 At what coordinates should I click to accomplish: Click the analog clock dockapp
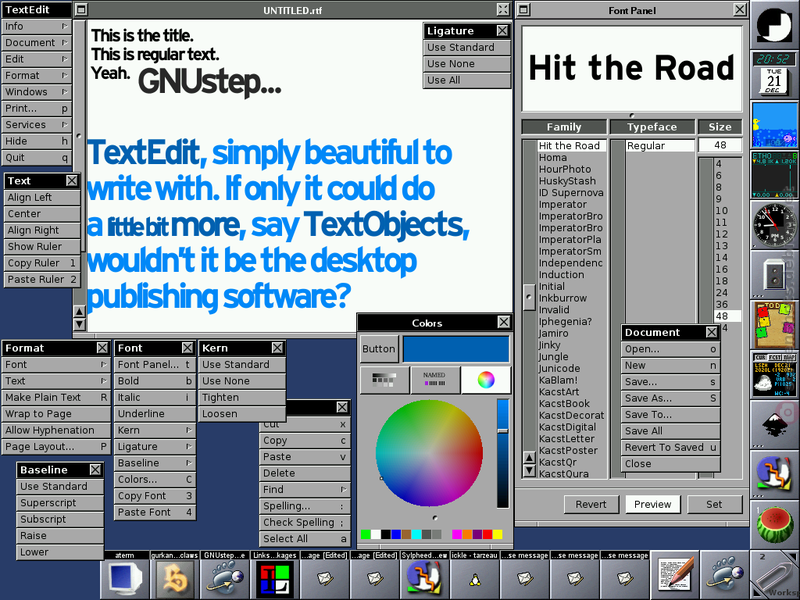click(x=774, y=224)
